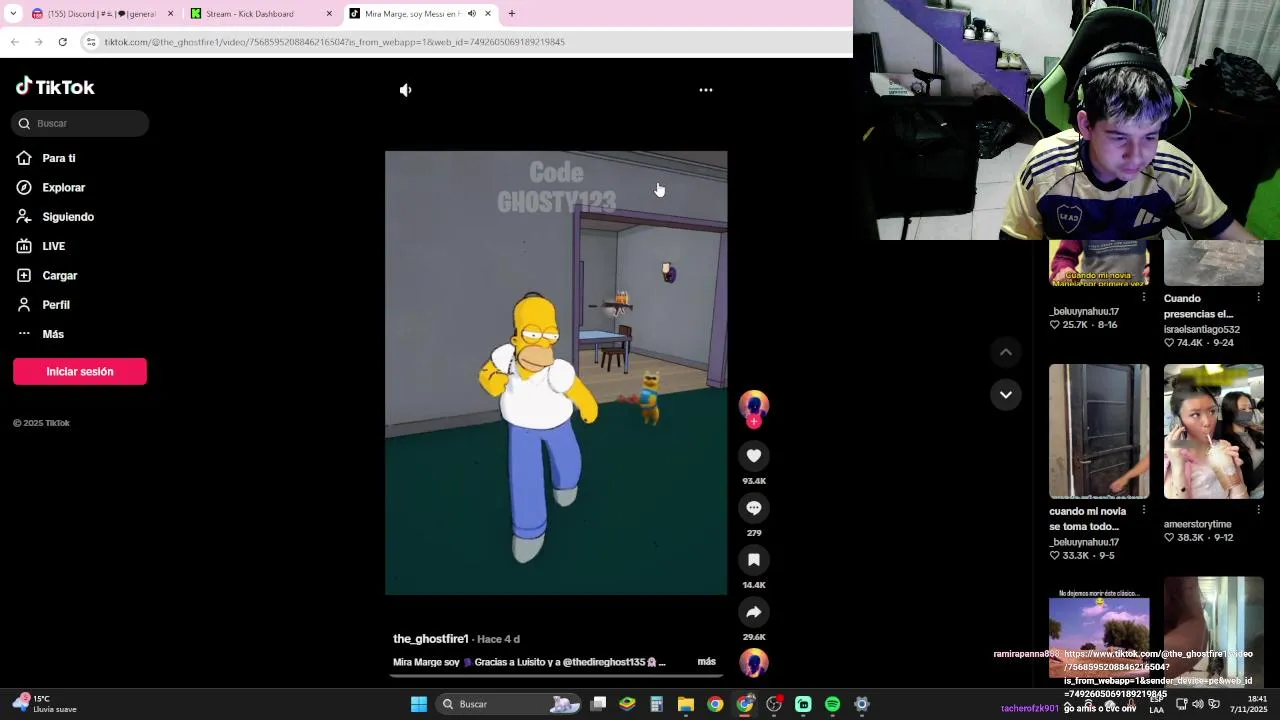The width and height of the screenshot is (1280, 720).
Task: Open a new browser tab
Action: tap(511, 14)
